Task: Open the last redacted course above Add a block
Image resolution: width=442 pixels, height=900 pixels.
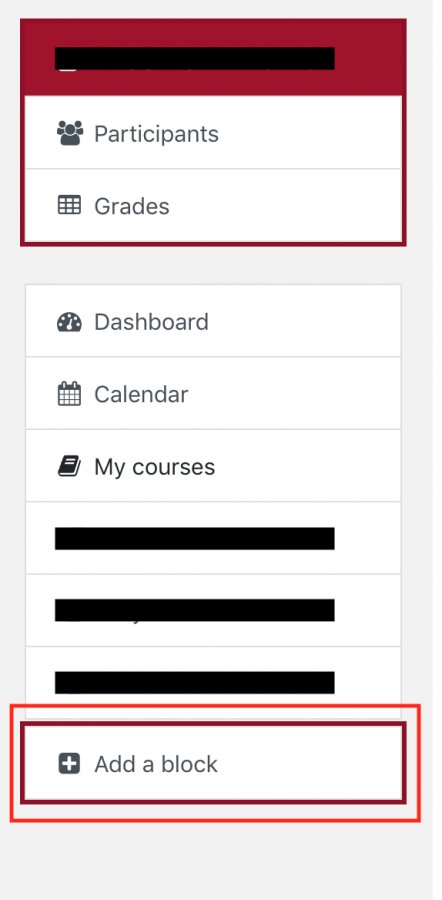Action: 195,682
